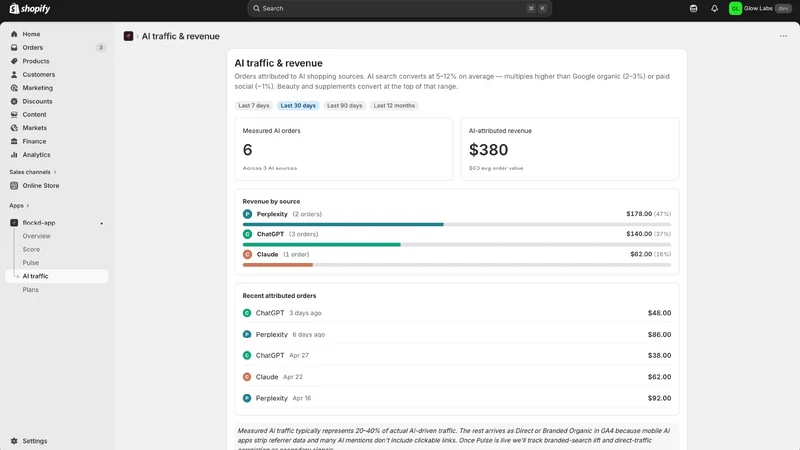Open the ChatGPT Apr 27 order

tap(457, 356)
